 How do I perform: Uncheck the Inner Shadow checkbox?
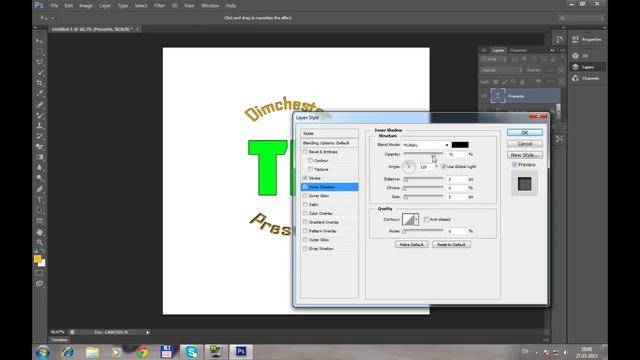pos(305,187)
